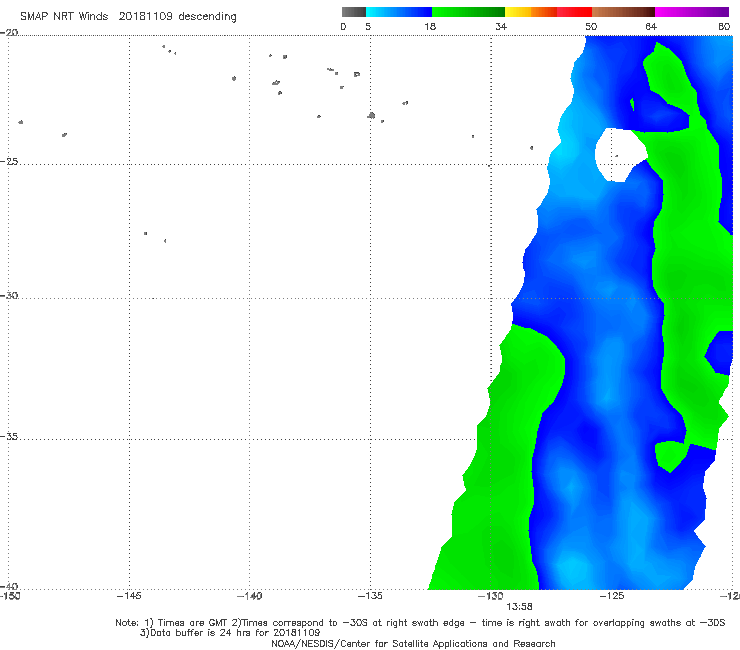The image size is (740, 650).
Task: Click the yellow-orange segment of the color bar
Action: tap(530, 12)
